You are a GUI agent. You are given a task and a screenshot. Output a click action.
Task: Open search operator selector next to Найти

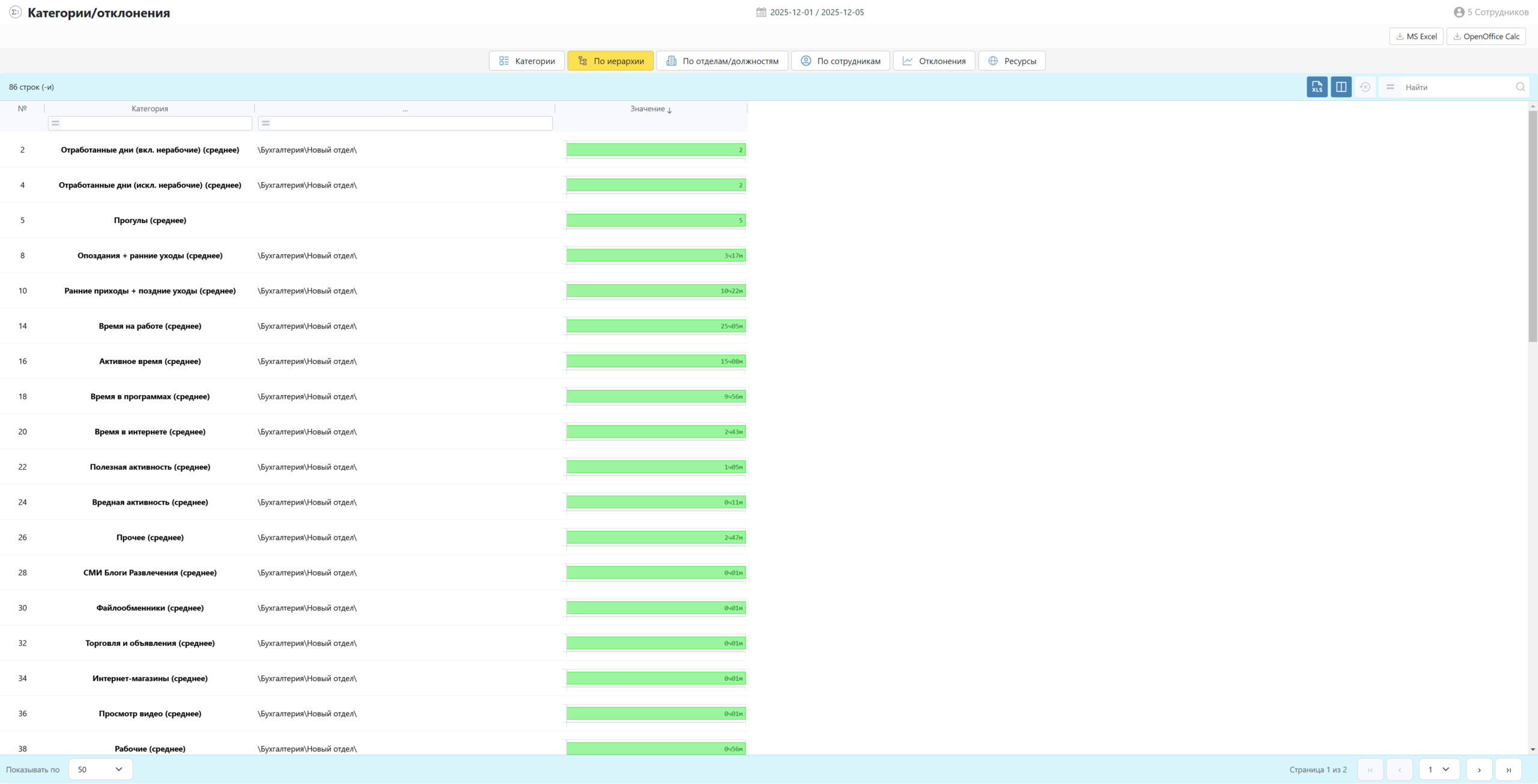pos(1390,87)
